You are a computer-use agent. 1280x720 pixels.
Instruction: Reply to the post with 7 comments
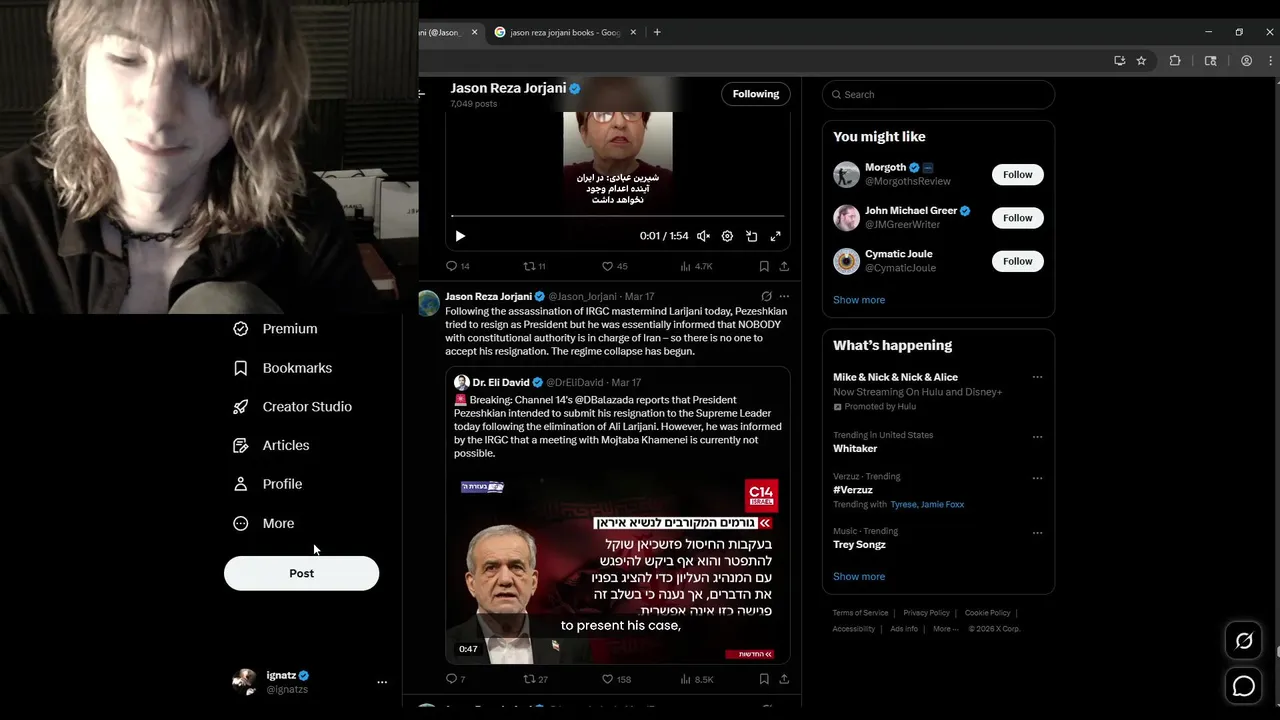click(x=455, y=679)
